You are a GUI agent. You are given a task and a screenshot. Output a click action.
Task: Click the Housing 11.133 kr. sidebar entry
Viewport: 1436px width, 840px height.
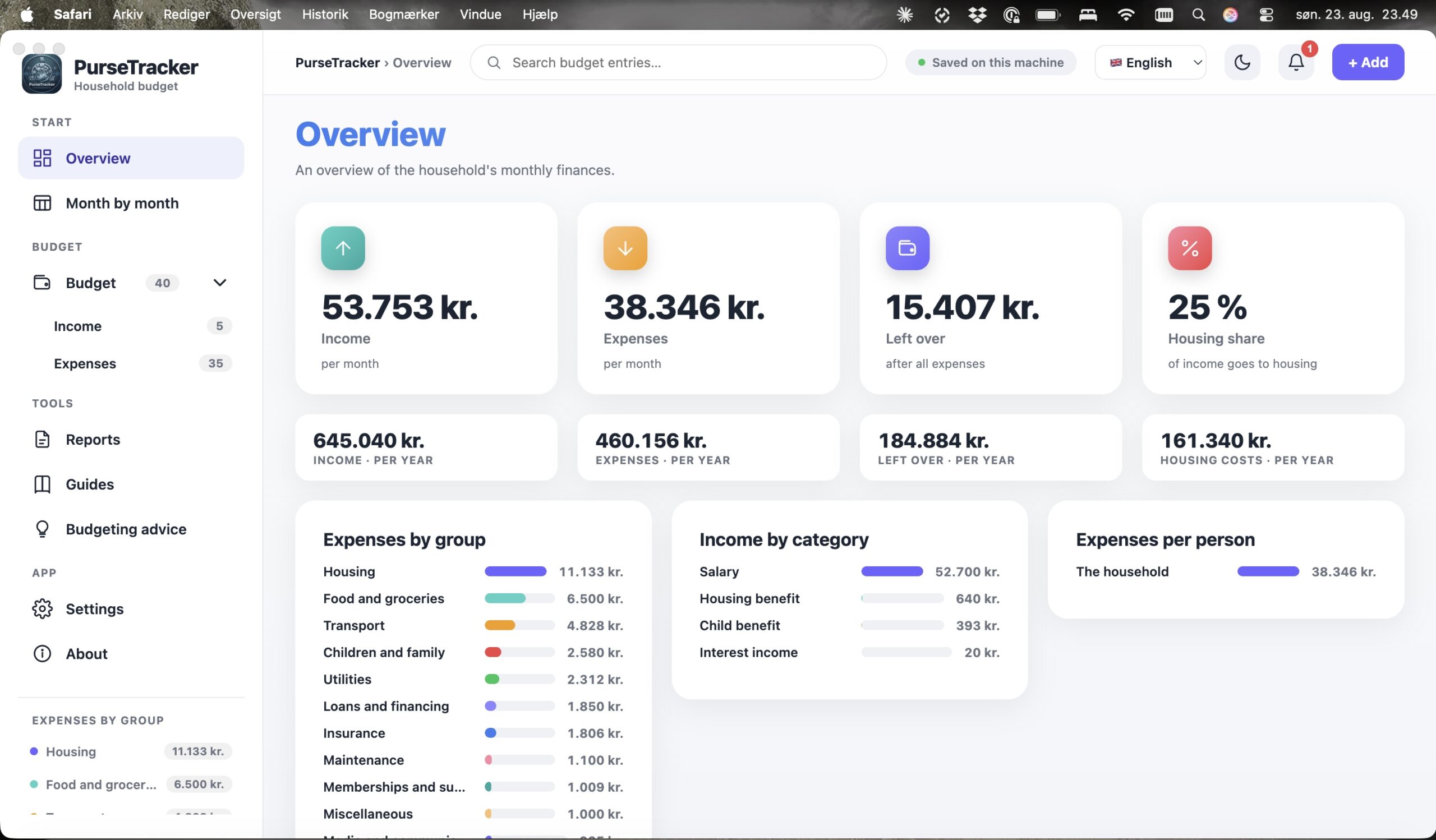tap(131, 751)
